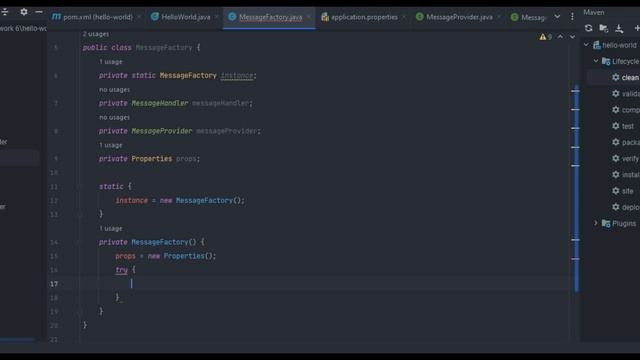The width and height of the screenshot is (640, 360).
Task: Click 'no usages' hint above messageHandler
Action: click(x=114, y=89)
